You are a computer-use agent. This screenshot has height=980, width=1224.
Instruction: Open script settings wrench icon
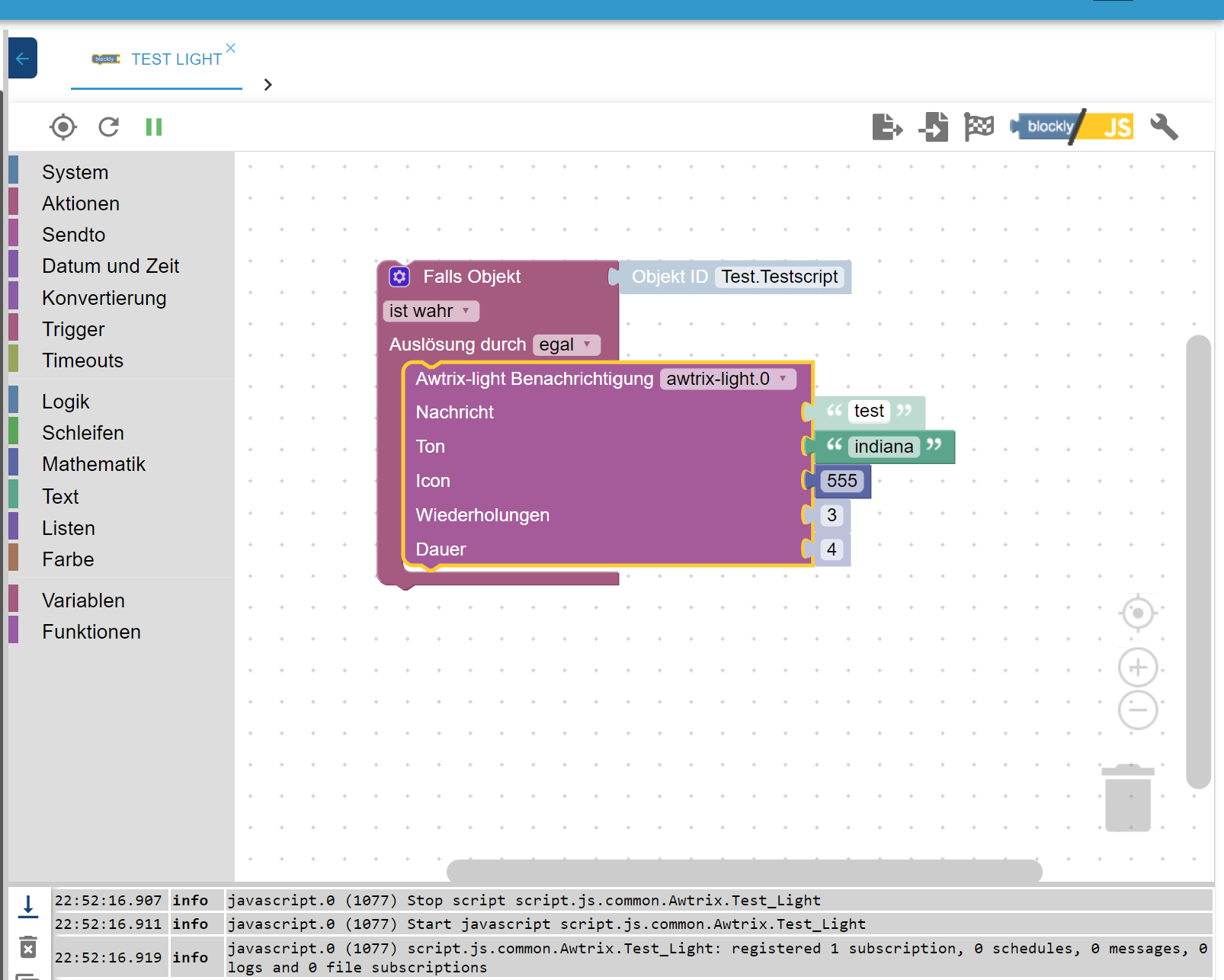click(x=1164, y=127)
